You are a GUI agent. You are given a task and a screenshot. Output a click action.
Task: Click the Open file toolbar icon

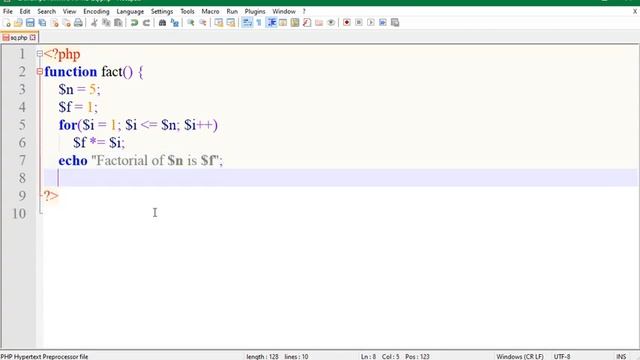(18, 23)
